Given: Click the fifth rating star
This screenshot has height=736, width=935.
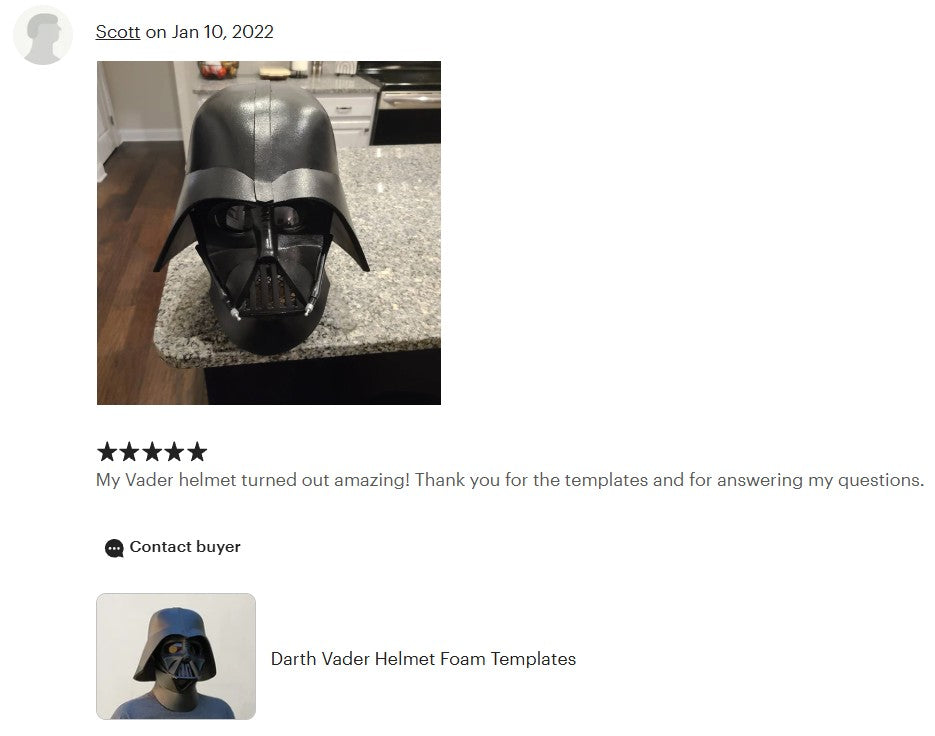Looking at the screenshot, I should 197,452.
